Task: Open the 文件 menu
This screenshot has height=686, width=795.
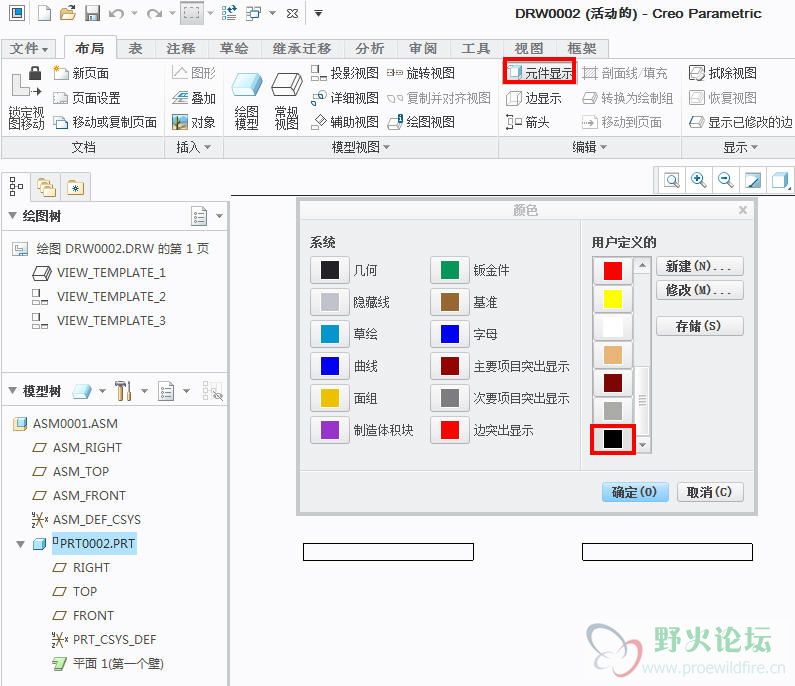Action: (x=29, y=49)
